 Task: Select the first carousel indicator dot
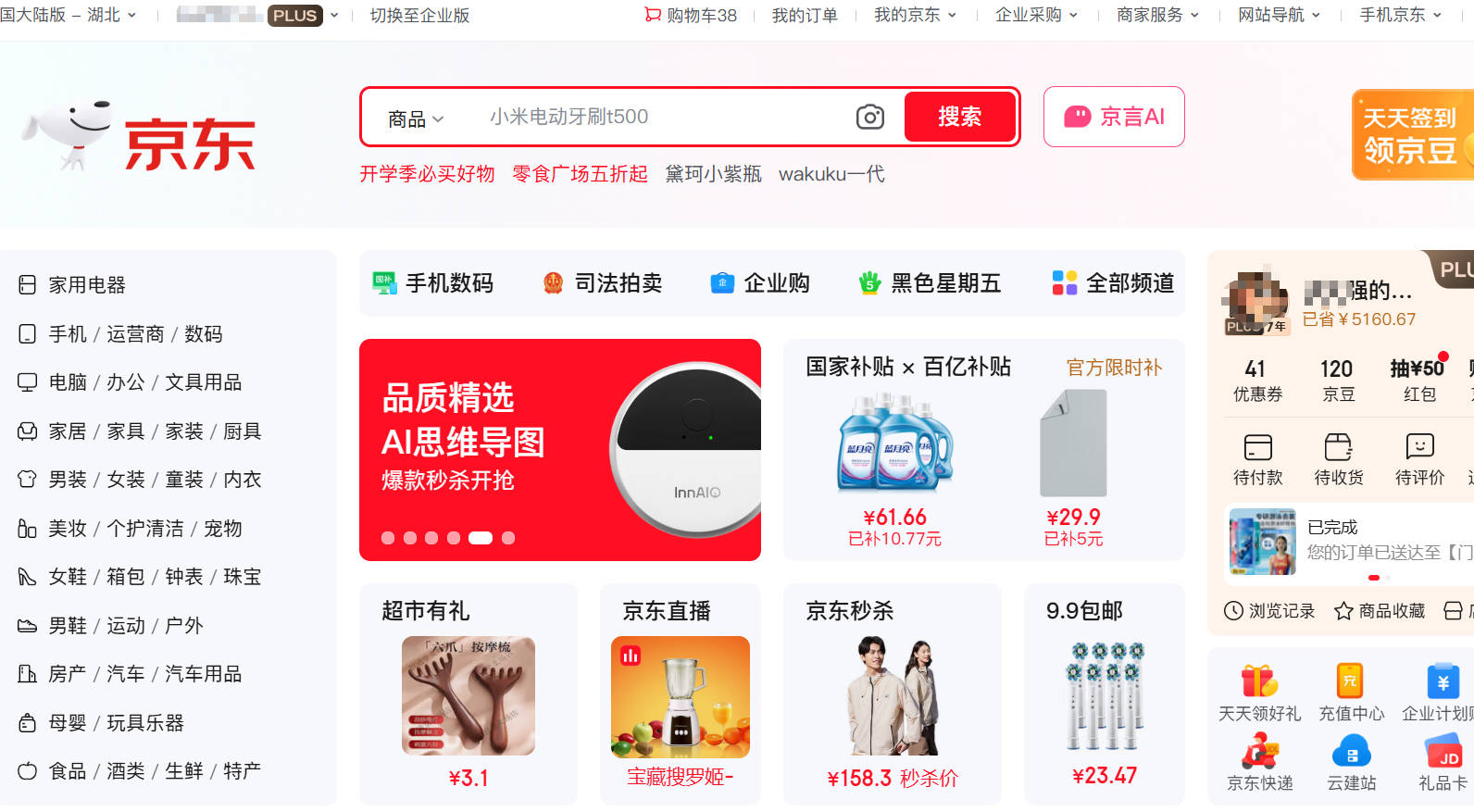(x=388, y=538)
